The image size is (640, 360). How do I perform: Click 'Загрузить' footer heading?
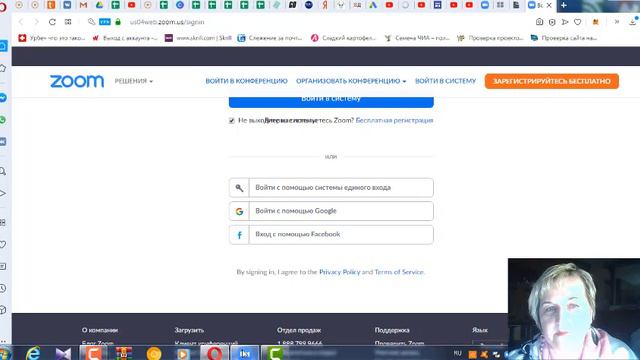point(189,330)
